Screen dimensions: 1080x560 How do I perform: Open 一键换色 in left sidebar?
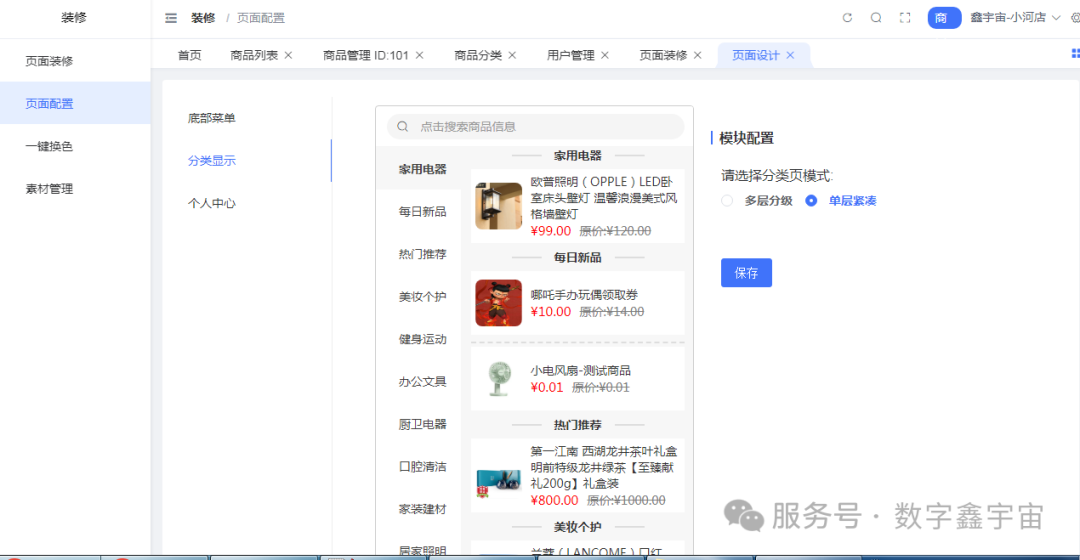[76, 146]
